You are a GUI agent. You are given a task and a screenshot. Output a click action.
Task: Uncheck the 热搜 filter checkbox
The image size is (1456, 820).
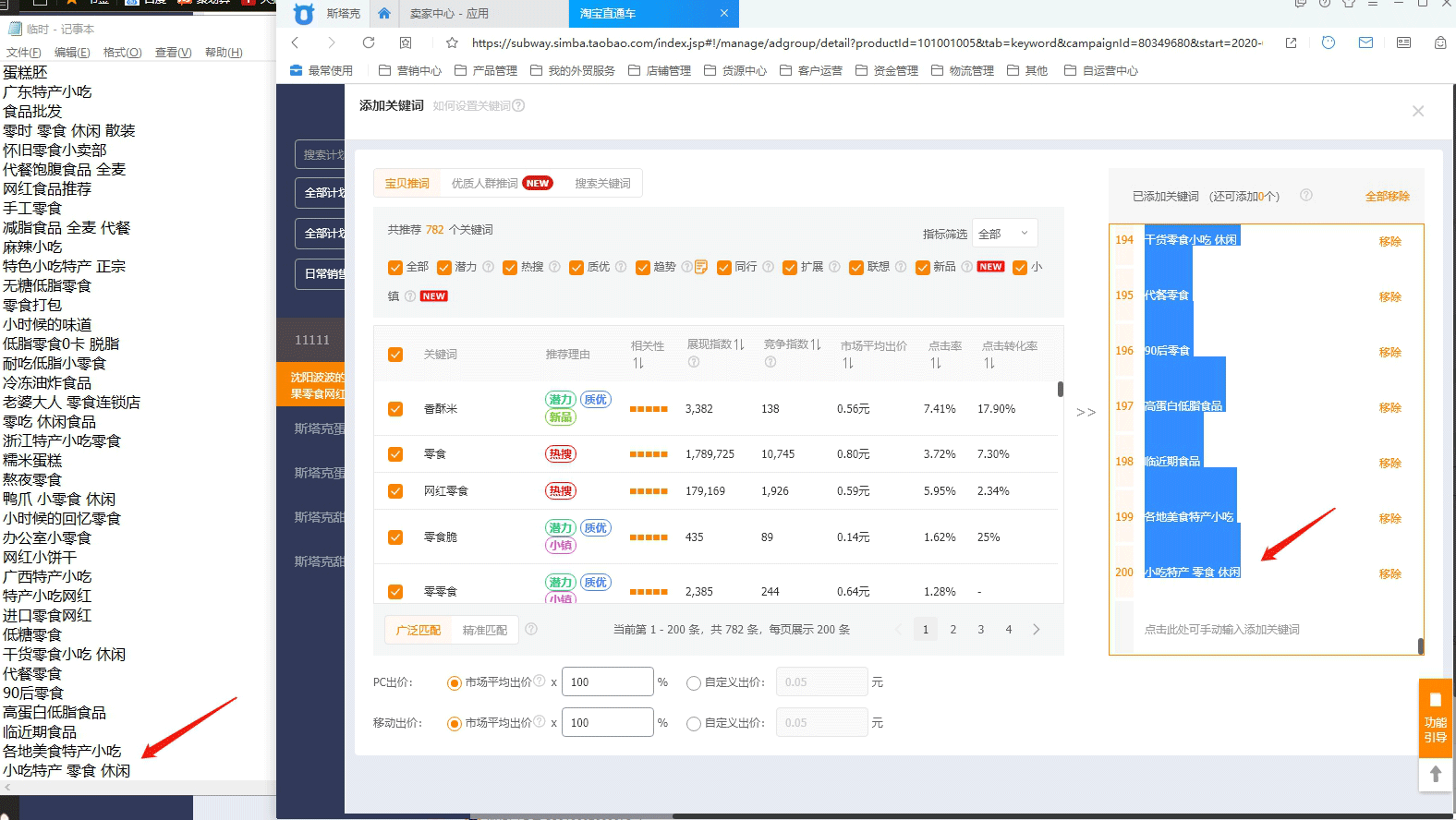tap(510, 268)
